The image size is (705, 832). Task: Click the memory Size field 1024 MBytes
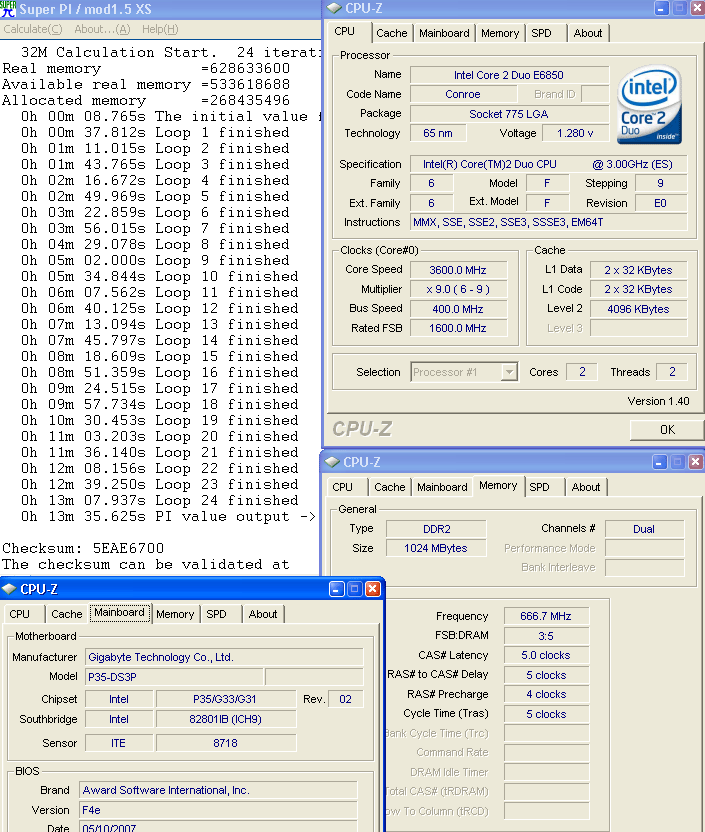436,548
